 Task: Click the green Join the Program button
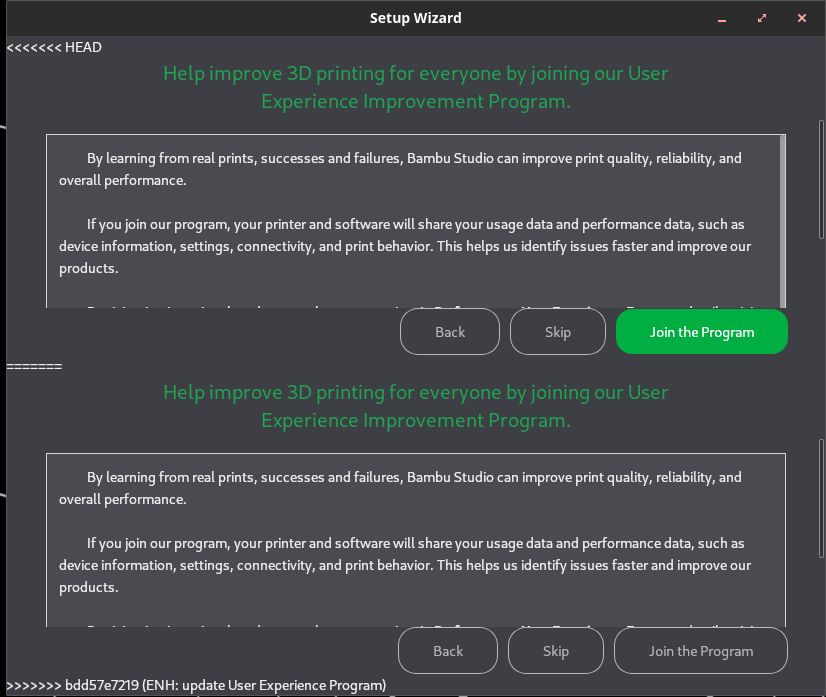pyautogui.click(x=701, y=332)
